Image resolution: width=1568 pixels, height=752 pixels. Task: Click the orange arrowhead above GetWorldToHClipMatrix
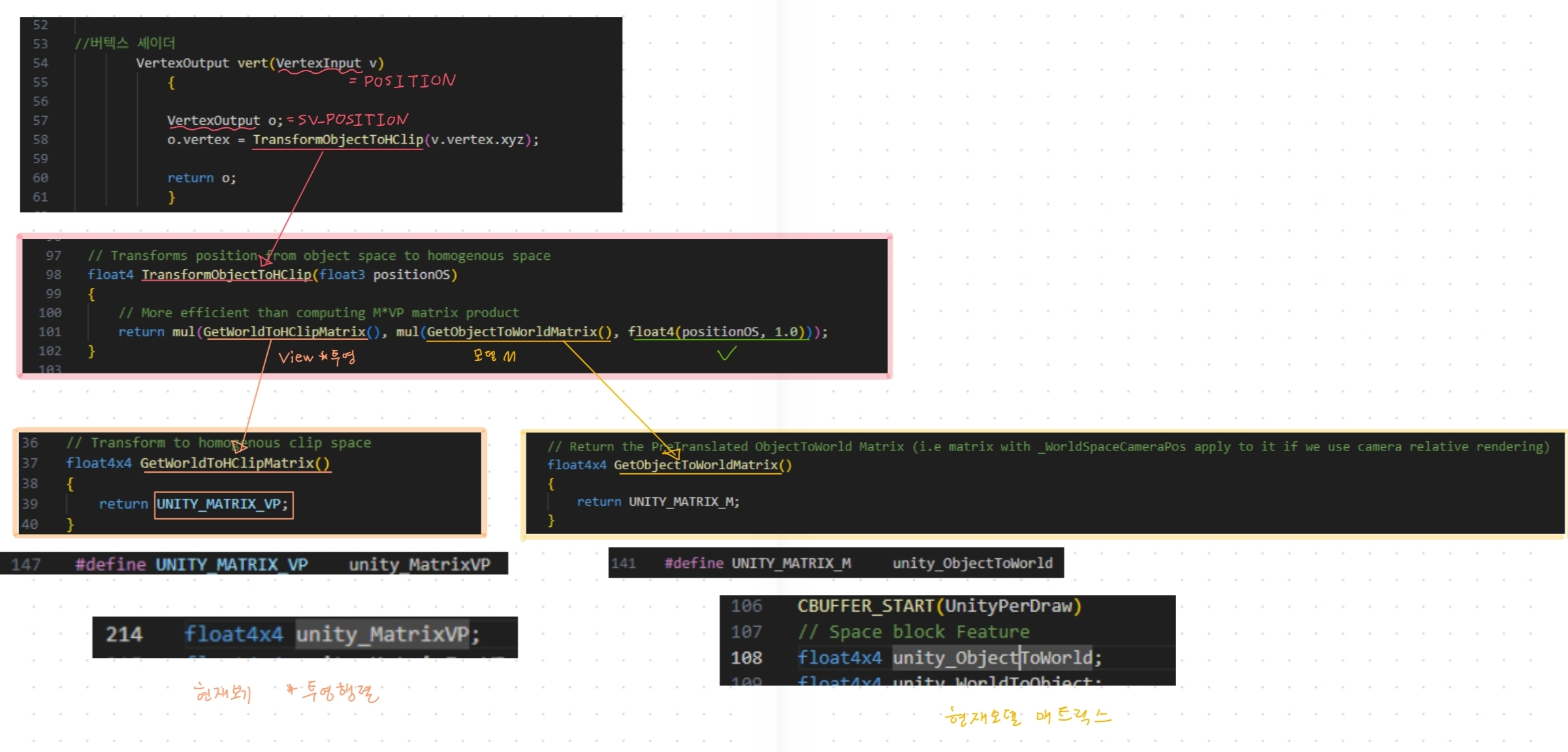tap(240, 446)
